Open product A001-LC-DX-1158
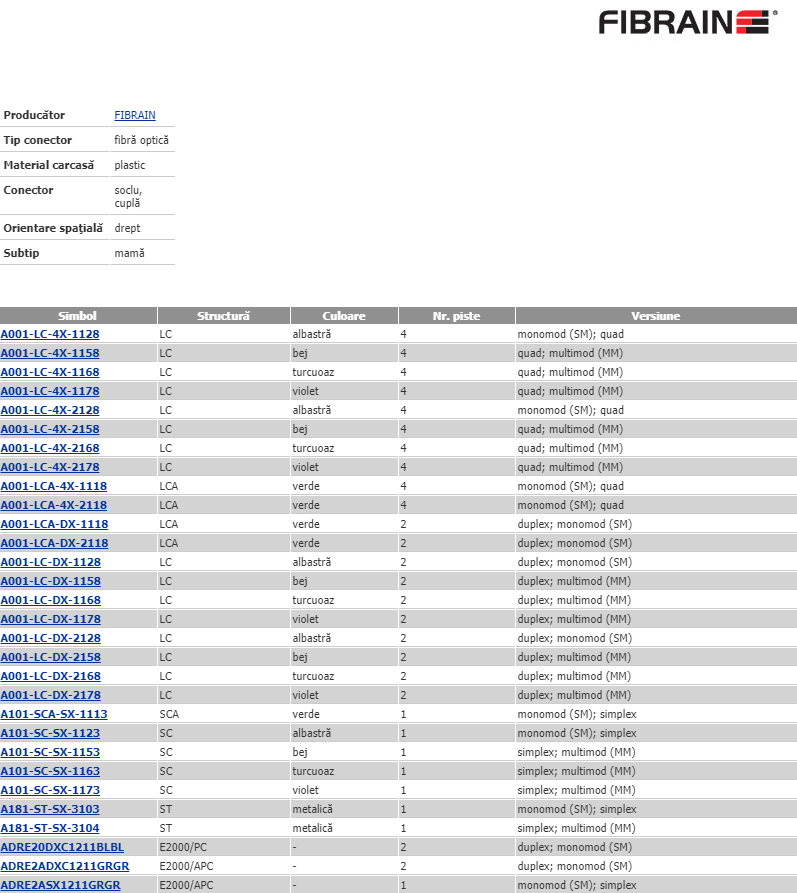The width and height of the screenshot is (797, 893). tap(51, 581)
